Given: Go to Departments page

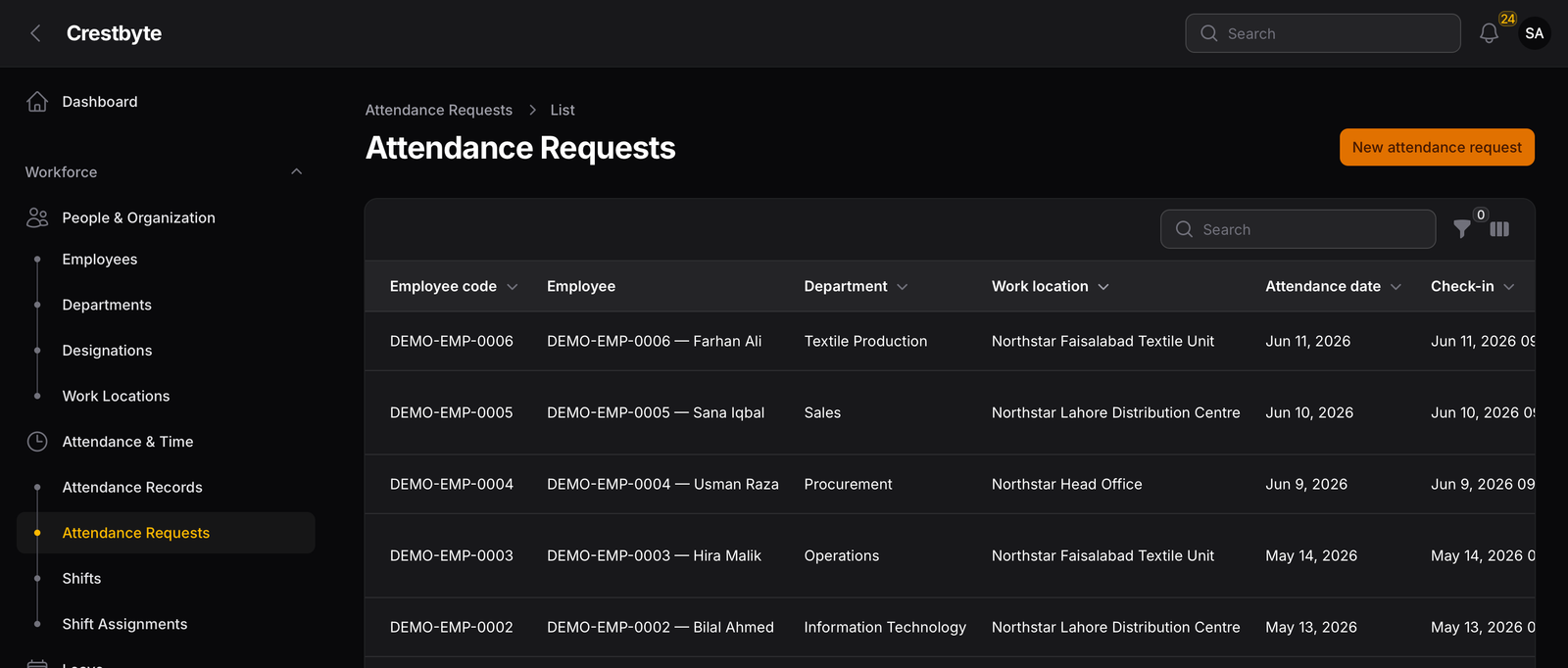Looking at the screenshot, I should [x=107, y=305].
